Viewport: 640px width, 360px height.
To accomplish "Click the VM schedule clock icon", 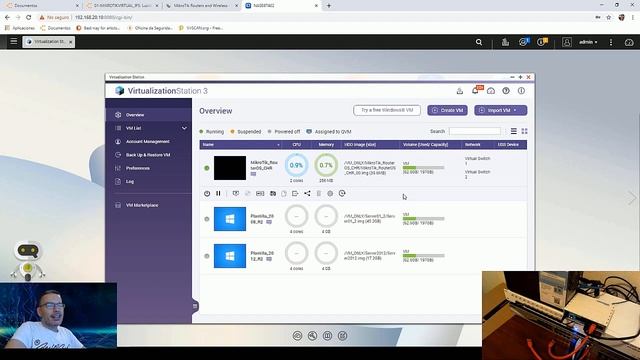I will point(342,193).
